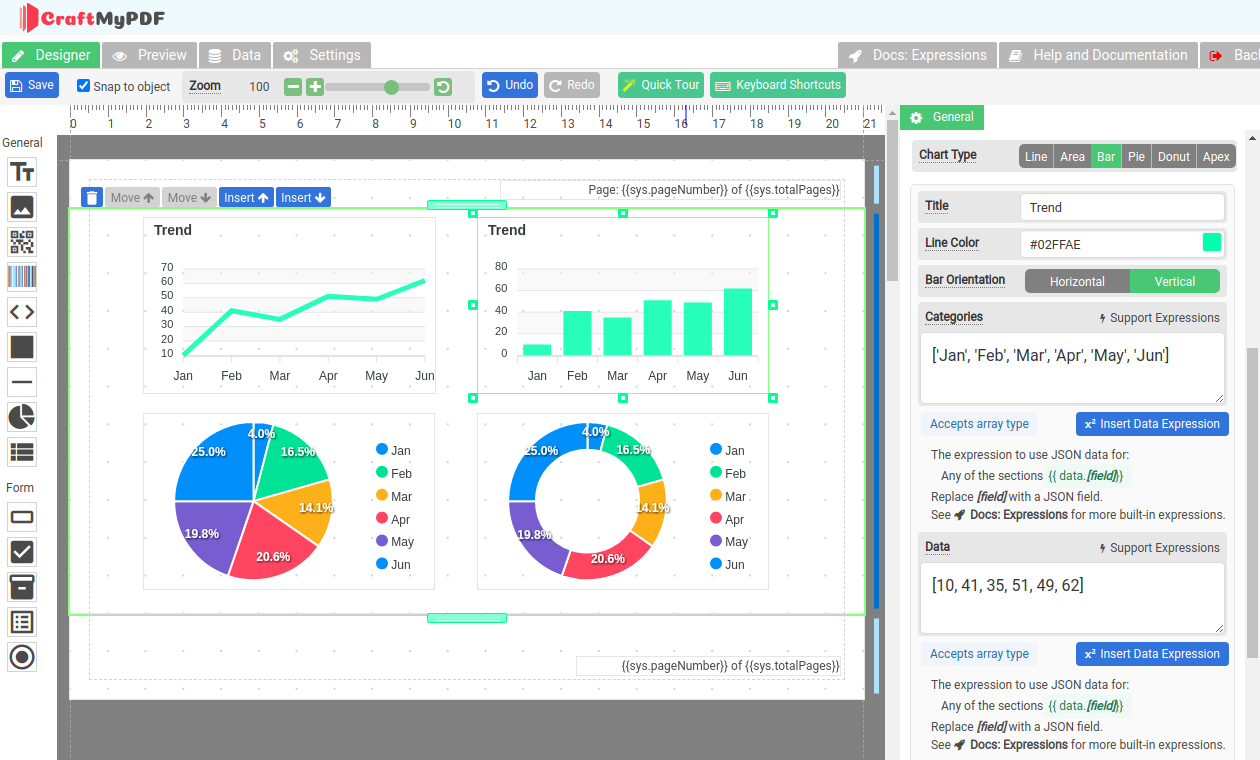
Task: Select the Line shape tool
Action: click(22, 382)
